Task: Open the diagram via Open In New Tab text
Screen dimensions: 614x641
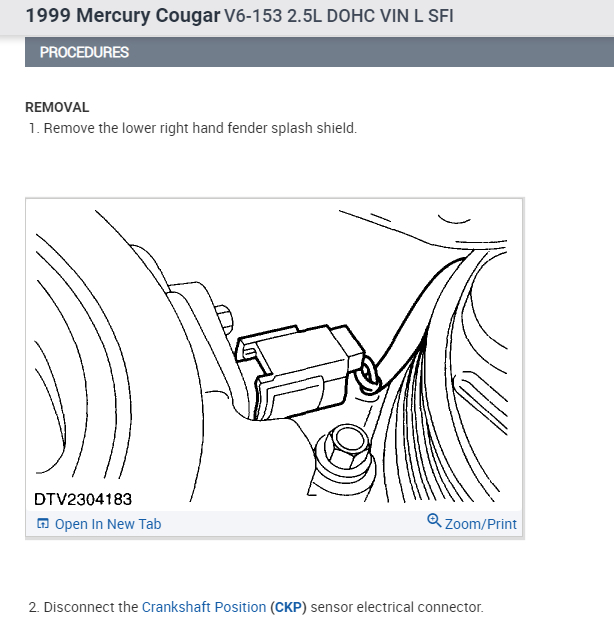Action: pyautogui.click(x=108, y=524)
